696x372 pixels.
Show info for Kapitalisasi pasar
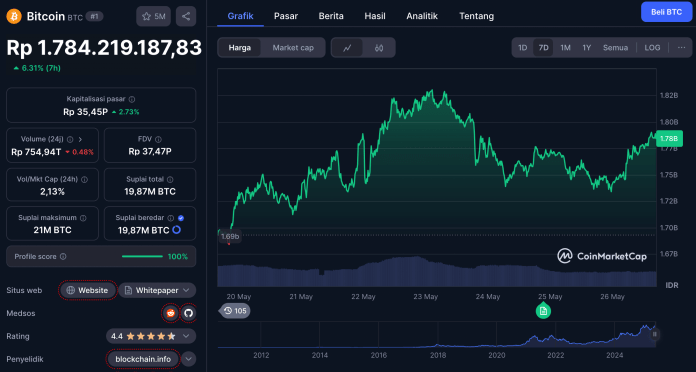132,99
